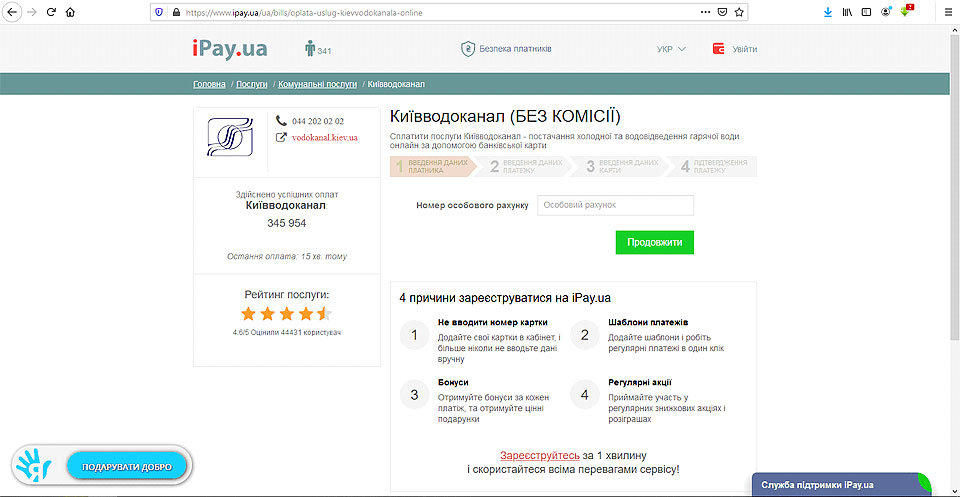This screenshot has width=960, height=497.
Task: Click the browser forward arrow
Action: [32, 12]
